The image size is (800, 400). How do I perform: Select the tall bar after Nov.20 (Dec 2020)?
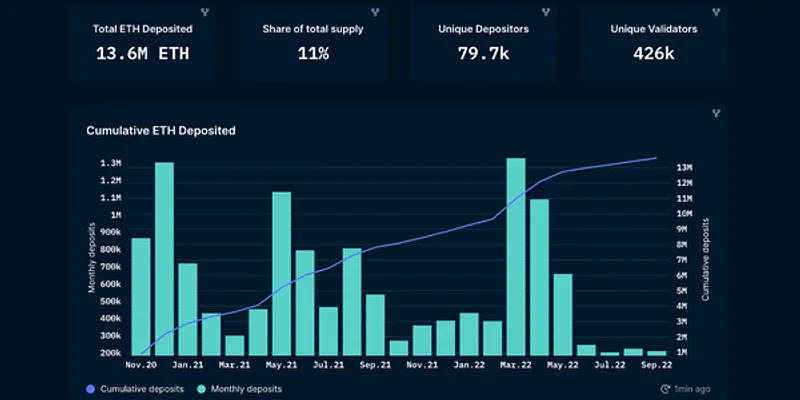[164, 259]
